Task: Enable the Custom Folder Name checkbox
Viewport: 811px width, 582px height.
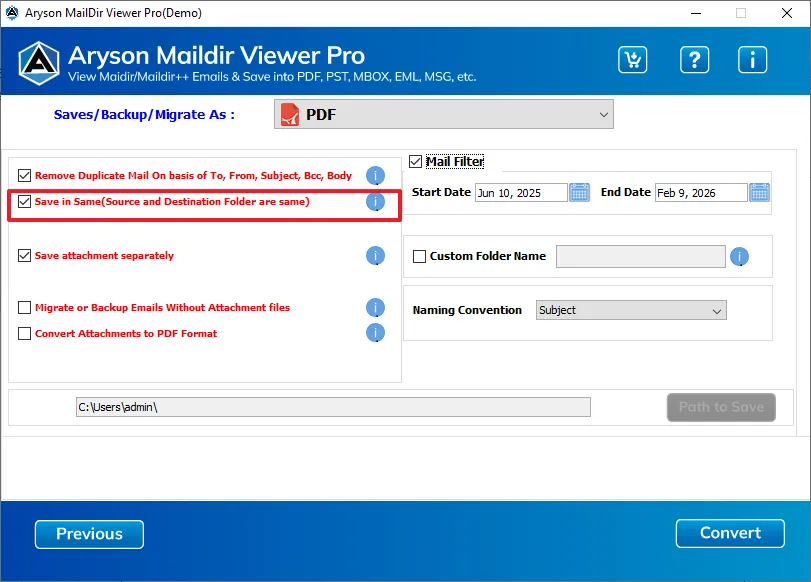Action: (419, 257)
